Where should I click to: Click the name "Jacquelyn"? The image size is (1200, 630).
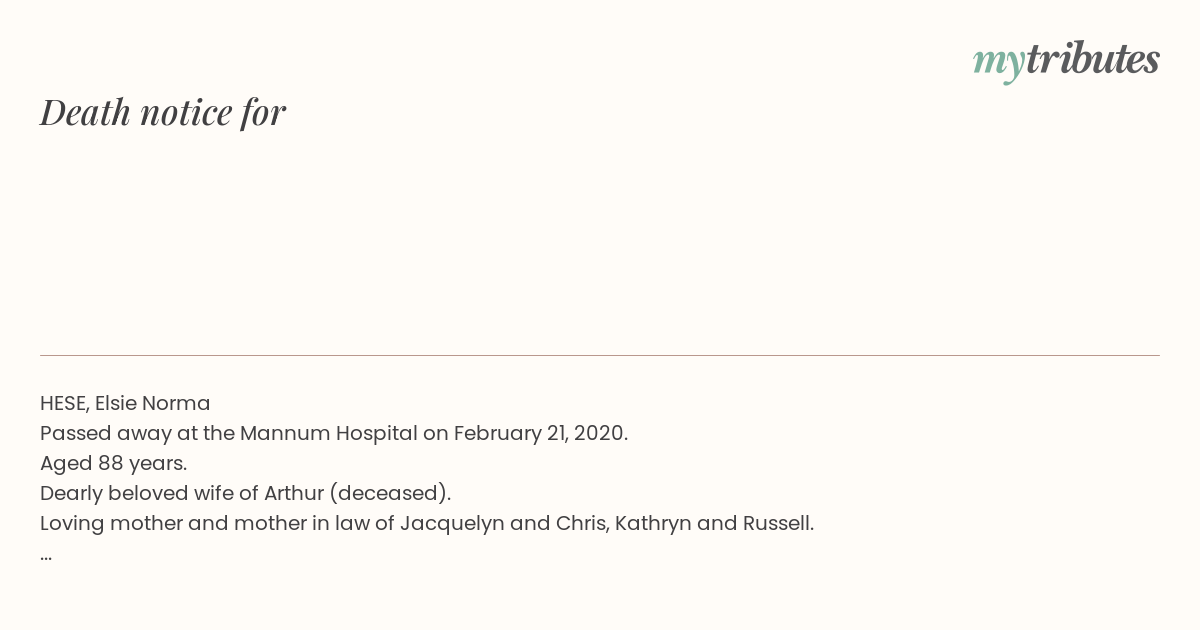pyautogui.click(x=452, y=523)
